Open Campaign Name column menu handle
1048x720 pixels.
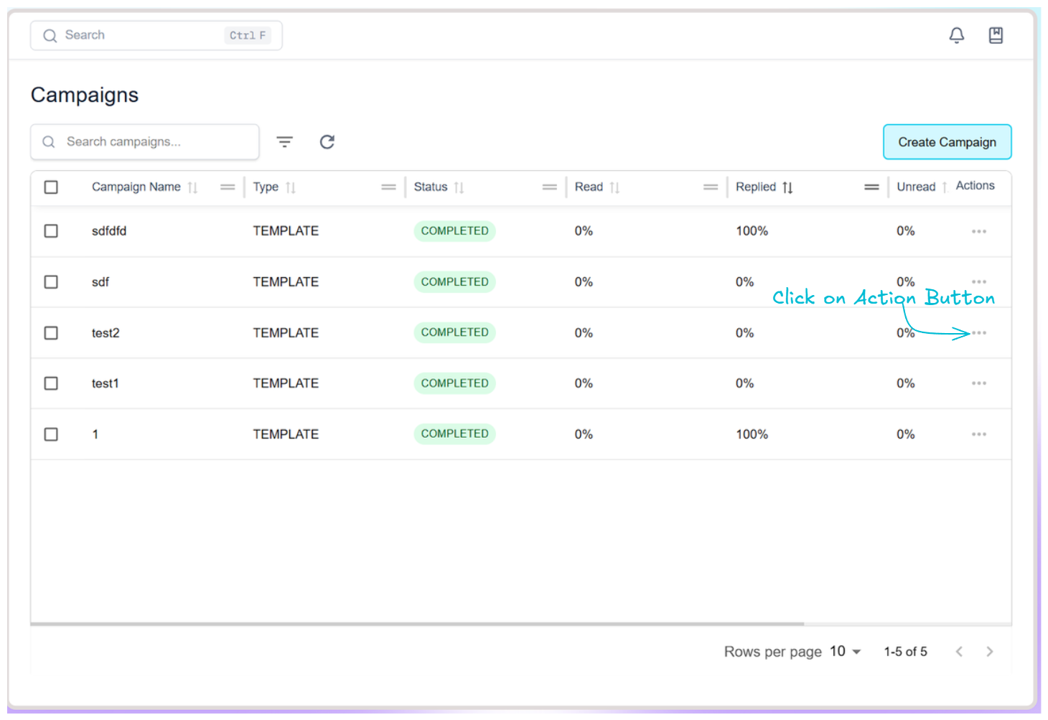click(227, 187)
